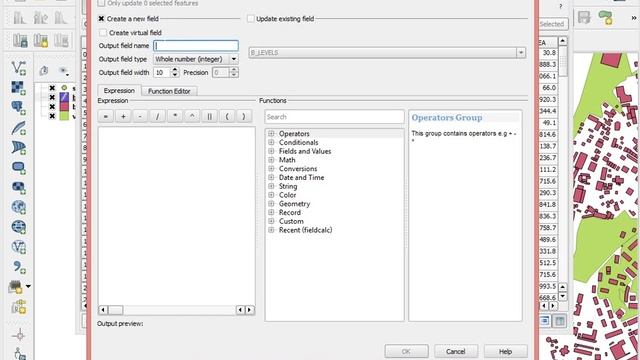Insert the caret power operator

point(192,116)
